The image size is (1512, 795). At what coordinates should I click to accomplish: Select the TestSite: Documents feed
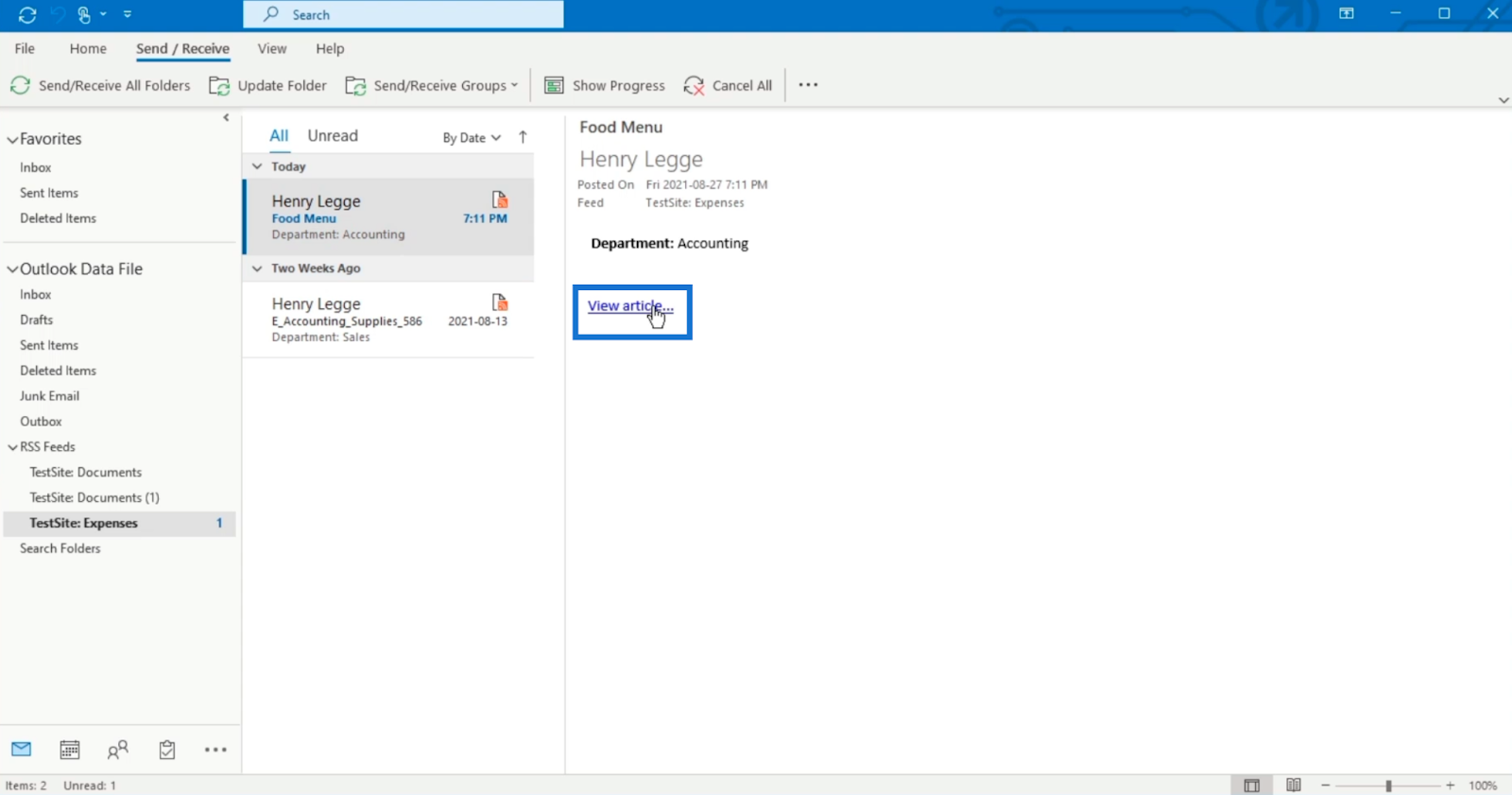tap(85, 472)
